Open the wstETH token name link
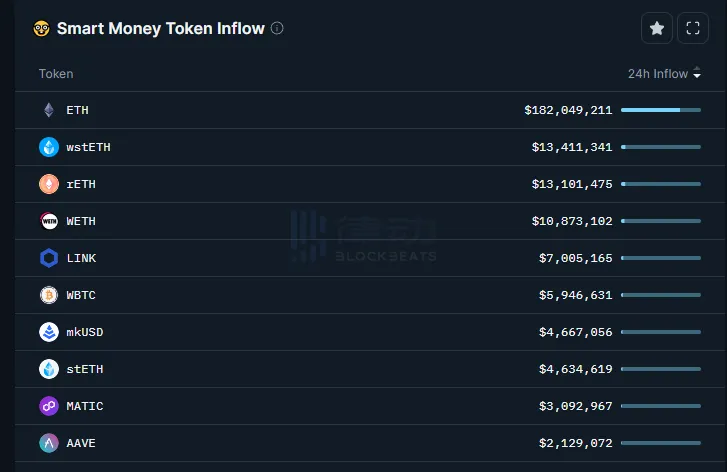The height and width of the screenshot is (472, 727). click(x=88, y=147)
